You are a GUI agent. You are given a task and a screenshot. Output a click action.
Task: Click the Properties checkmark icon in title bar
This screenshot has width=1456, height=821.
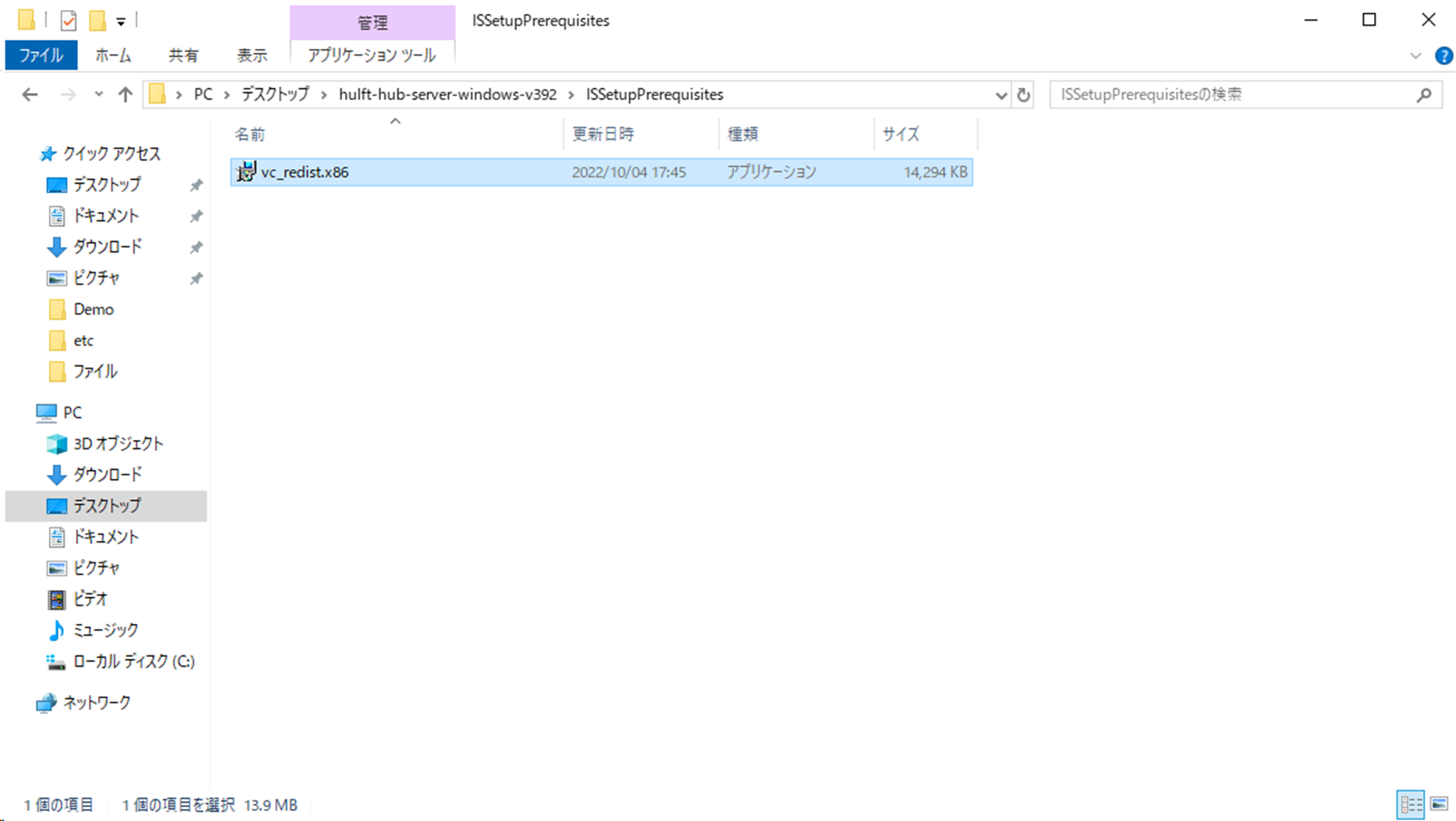(x=69, y=20)
